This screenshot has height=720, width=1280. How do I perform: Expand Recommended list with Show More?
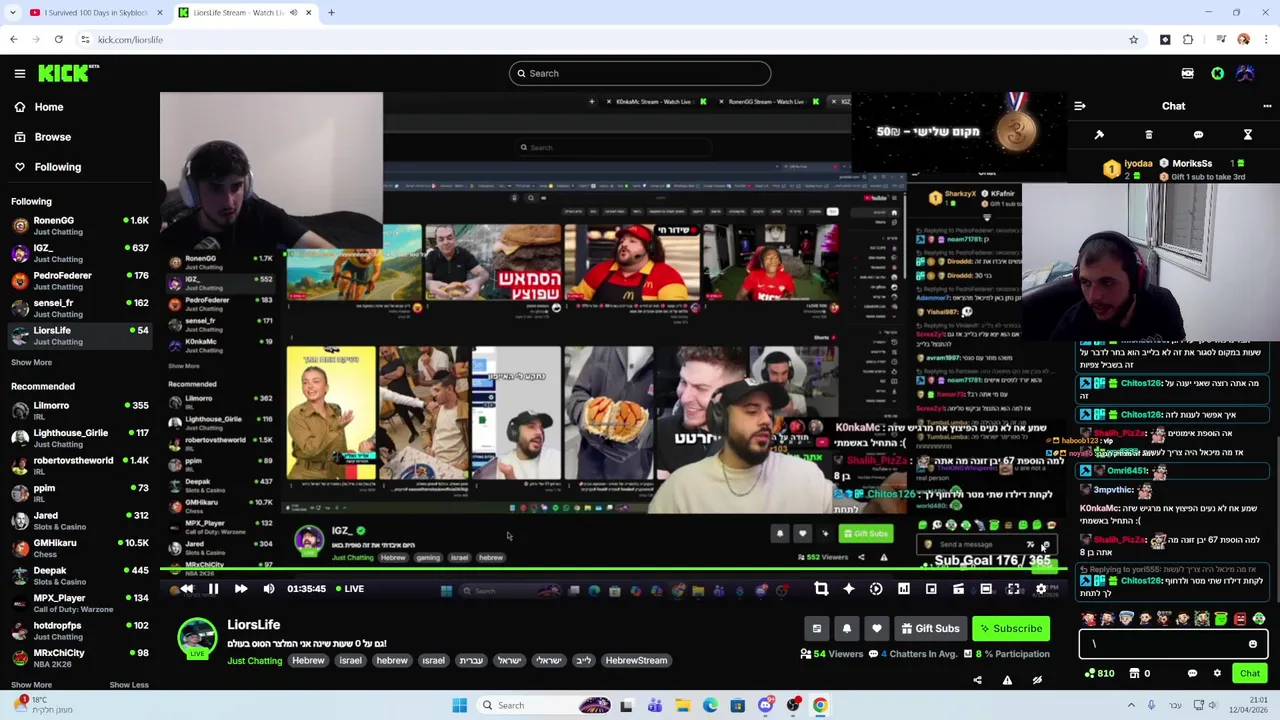coord(31,685)
